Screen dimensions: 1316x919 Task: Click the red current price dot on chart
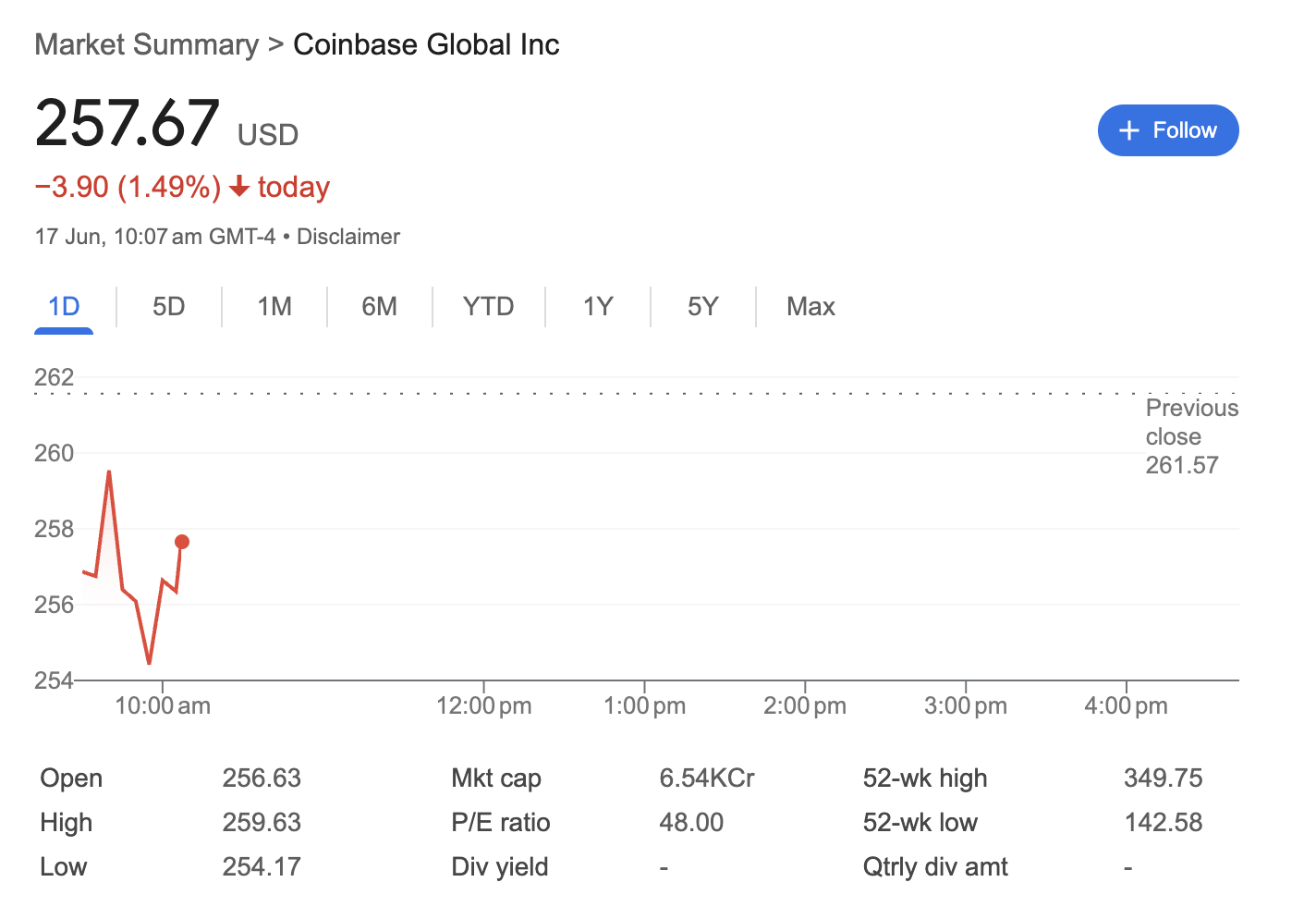[182, 542]
